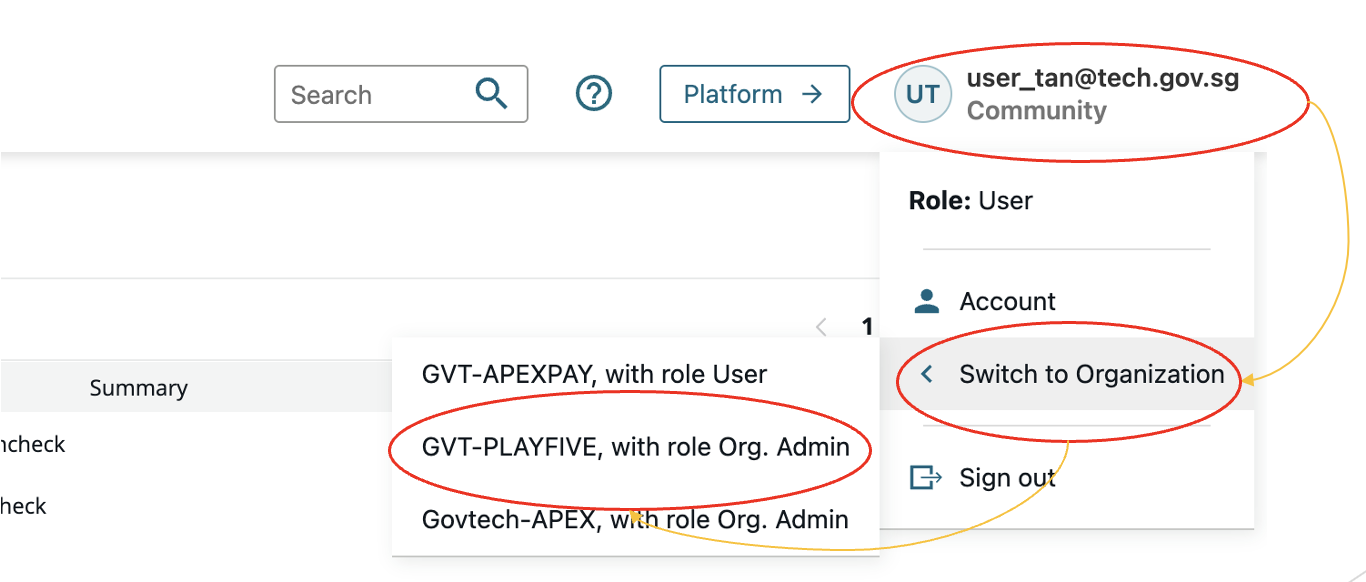Switch to GVT-APEXPAY with role User
1366x582 pixels.
[x=594, y=374]
